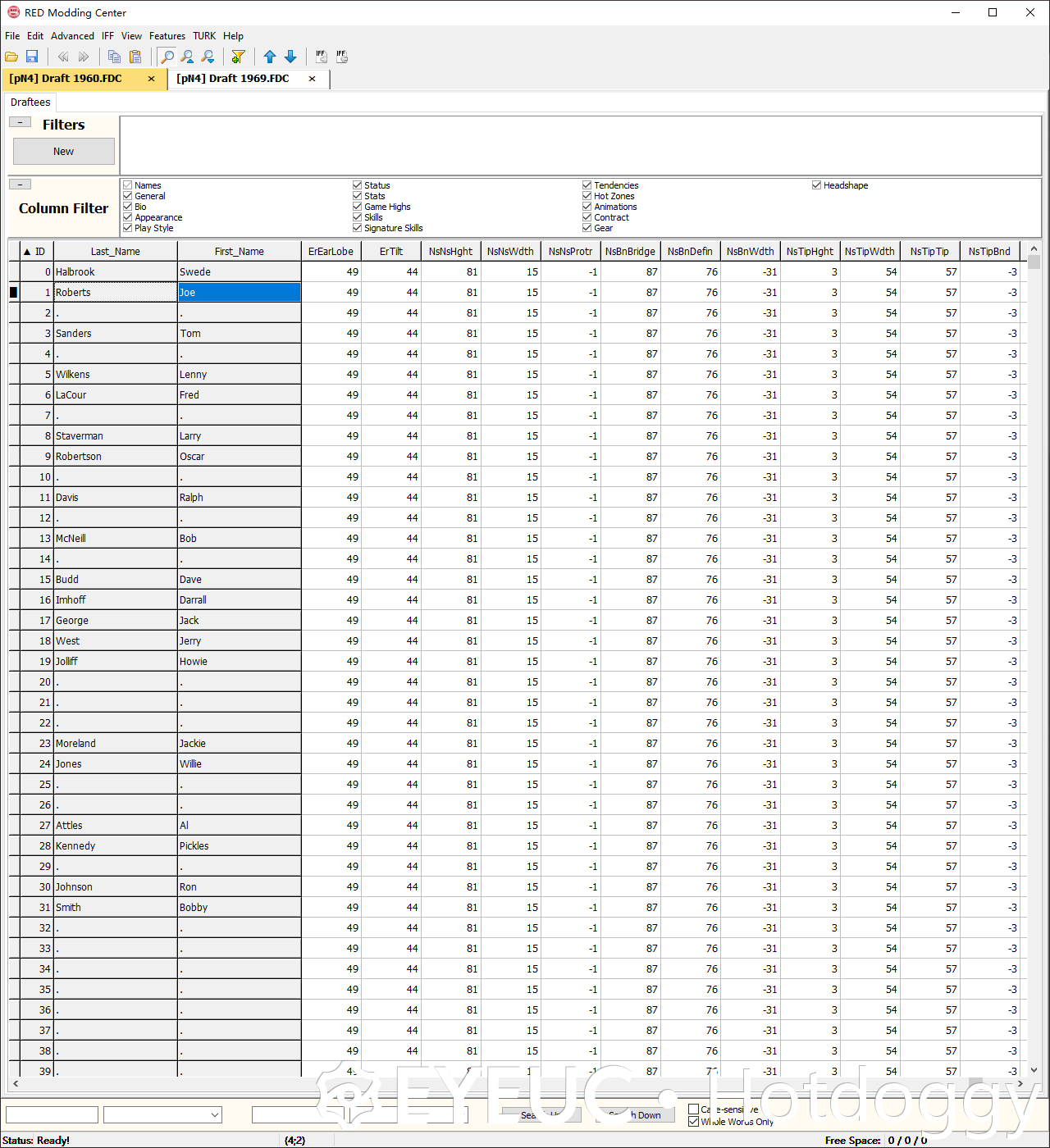Open the search column combo box
This screenshot has width=1050, height=1148.
click(x=162, y=1114)
